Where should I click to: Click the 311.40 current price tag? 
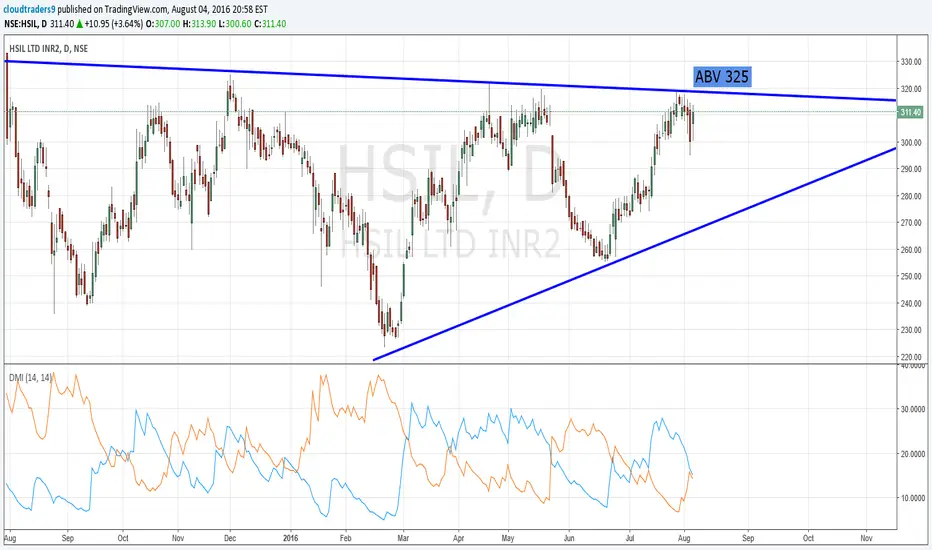click(x=911, y=112)
